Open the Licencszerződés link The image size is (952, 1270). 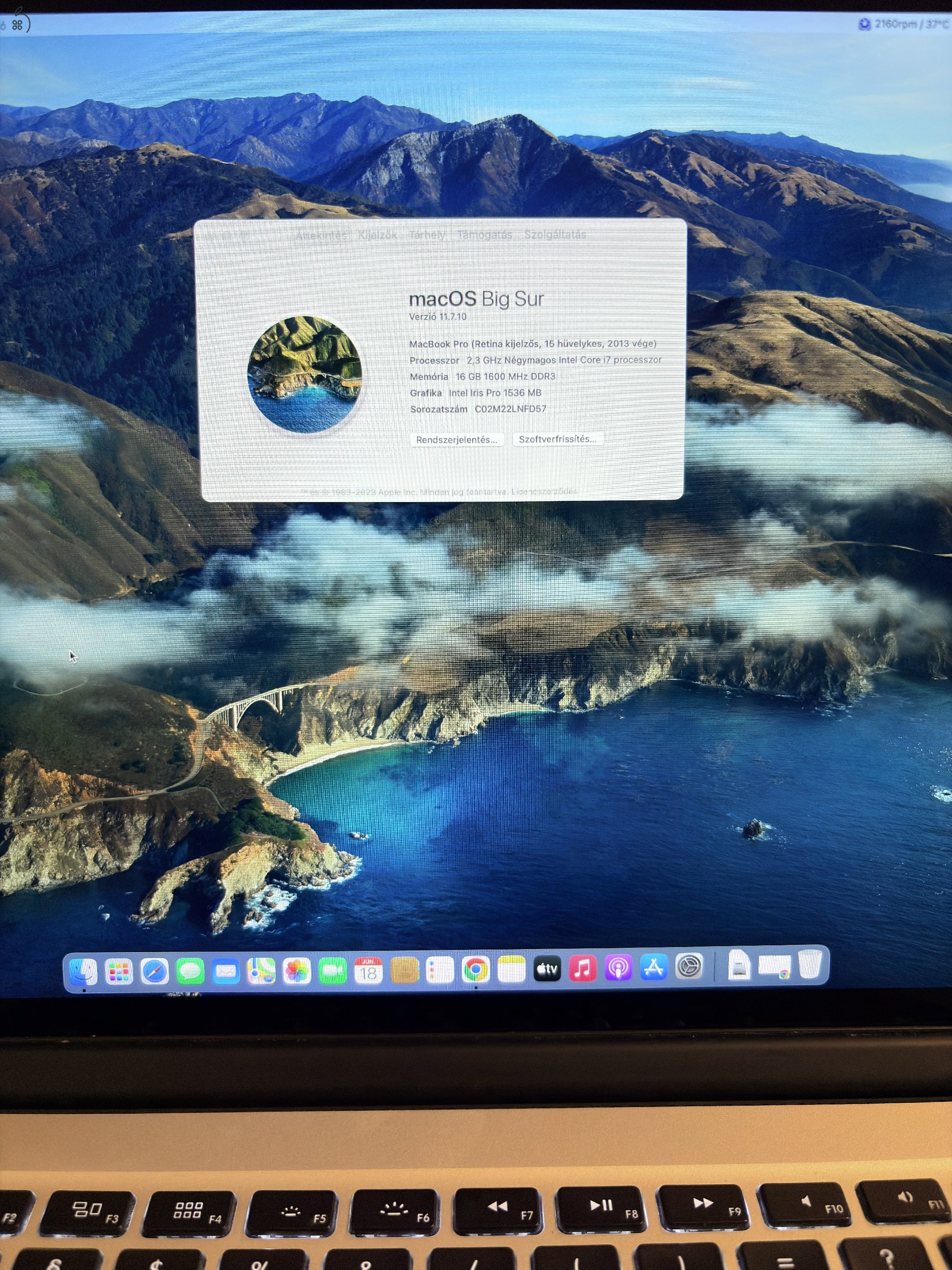[544, 491]
